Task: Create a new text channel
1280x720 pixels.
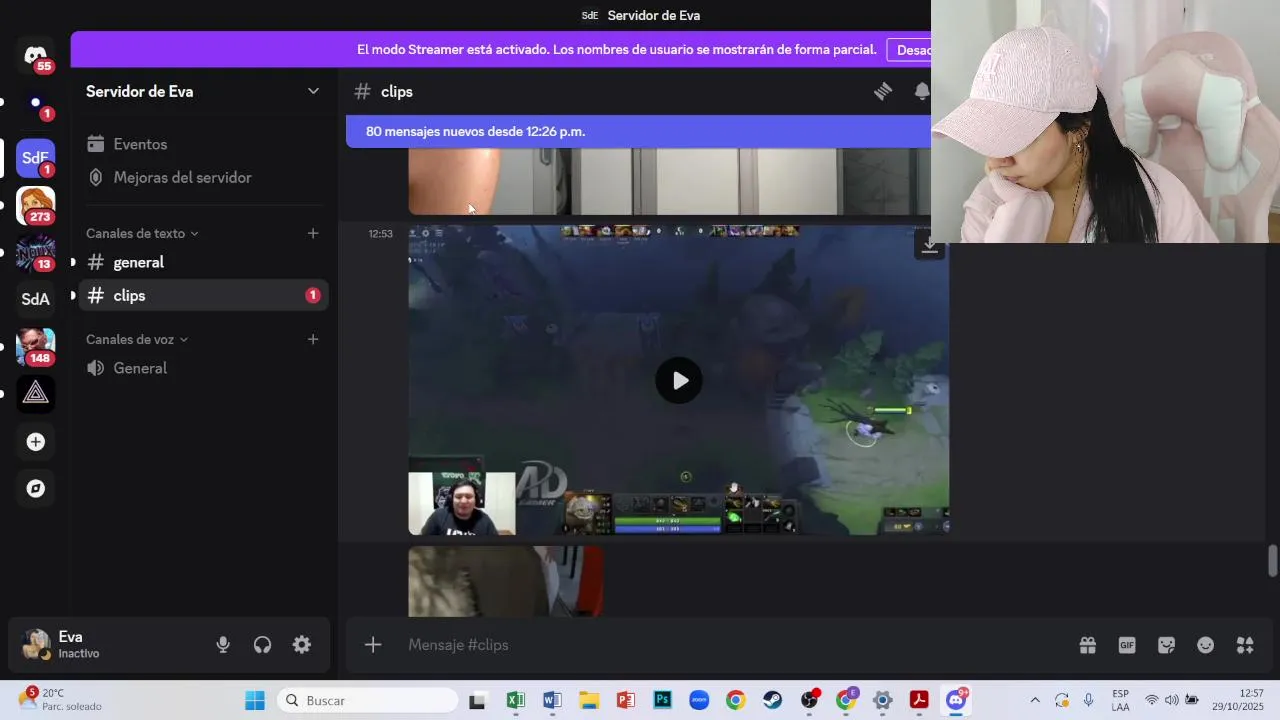Action: click(313, 233)
